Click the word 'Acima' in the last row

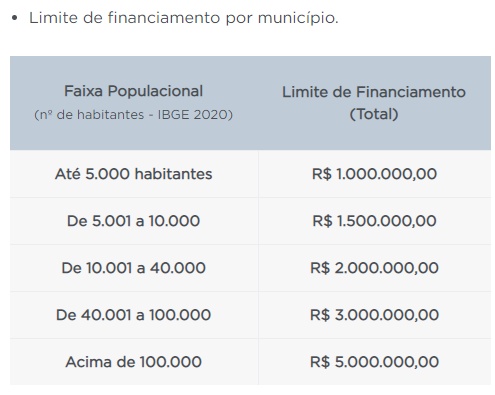click(89, 362)
